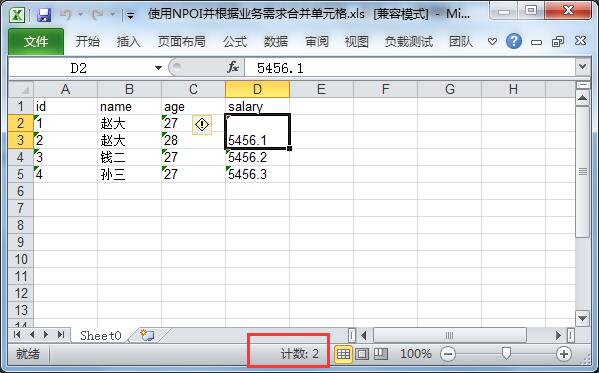Click the Save icon in the quick access toolbar
Screen dimensions: 599x373
(44, 15)
